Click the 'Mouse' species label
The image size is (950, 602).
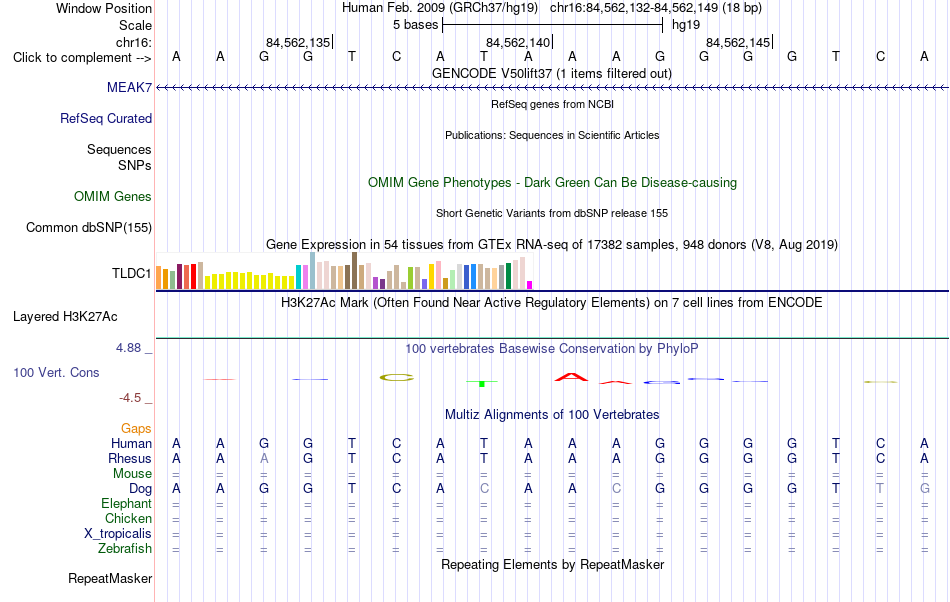132,474
